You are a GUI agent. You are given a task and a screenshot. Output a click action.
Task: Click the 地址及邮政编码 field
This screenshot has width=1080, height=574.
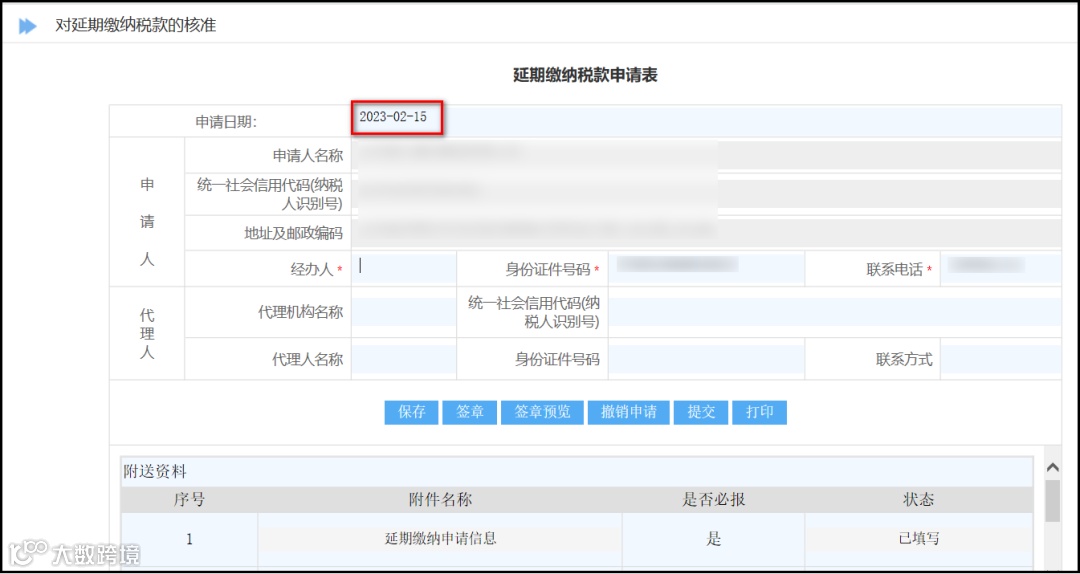(x=707, y=233)
